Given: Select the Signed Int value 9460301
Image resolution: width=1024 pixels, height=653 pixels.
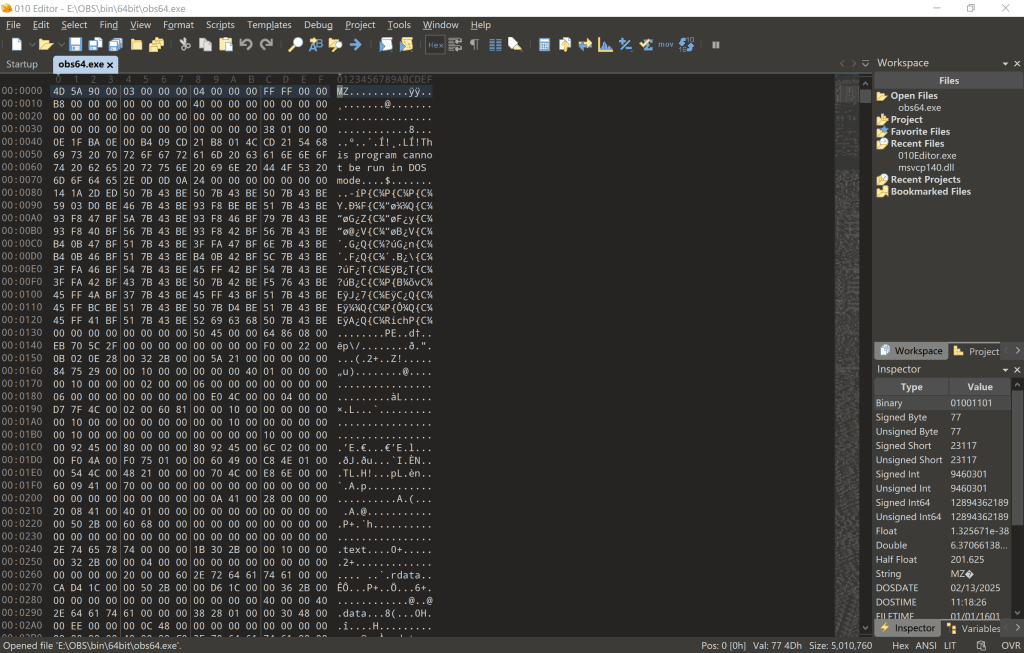Looking at the screenshot, I should [x=968, y=474].
